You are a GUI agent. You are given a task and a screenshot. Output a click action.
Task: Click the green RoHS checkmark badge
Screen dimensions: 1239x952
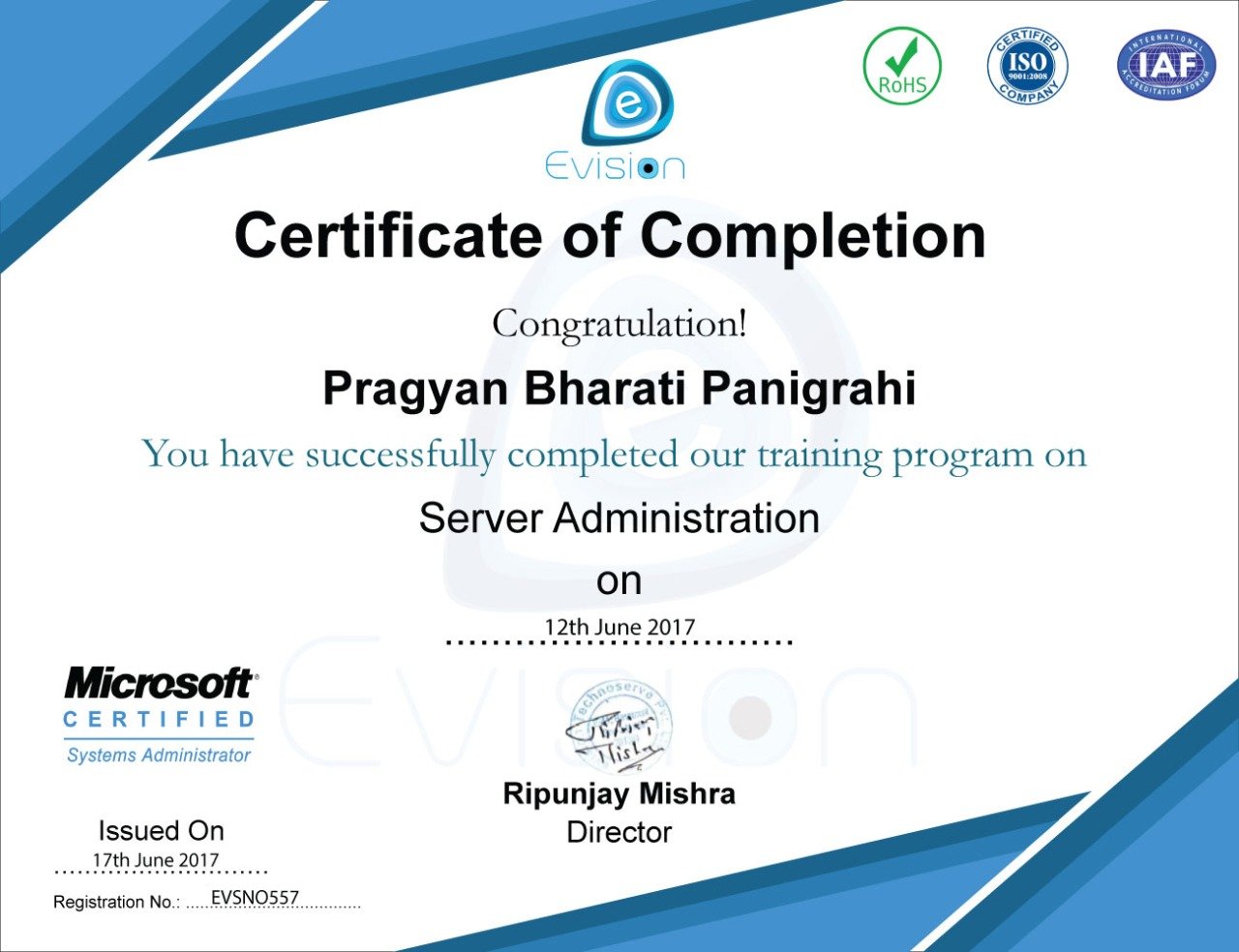pyautogui.click(x=901, y=66)
